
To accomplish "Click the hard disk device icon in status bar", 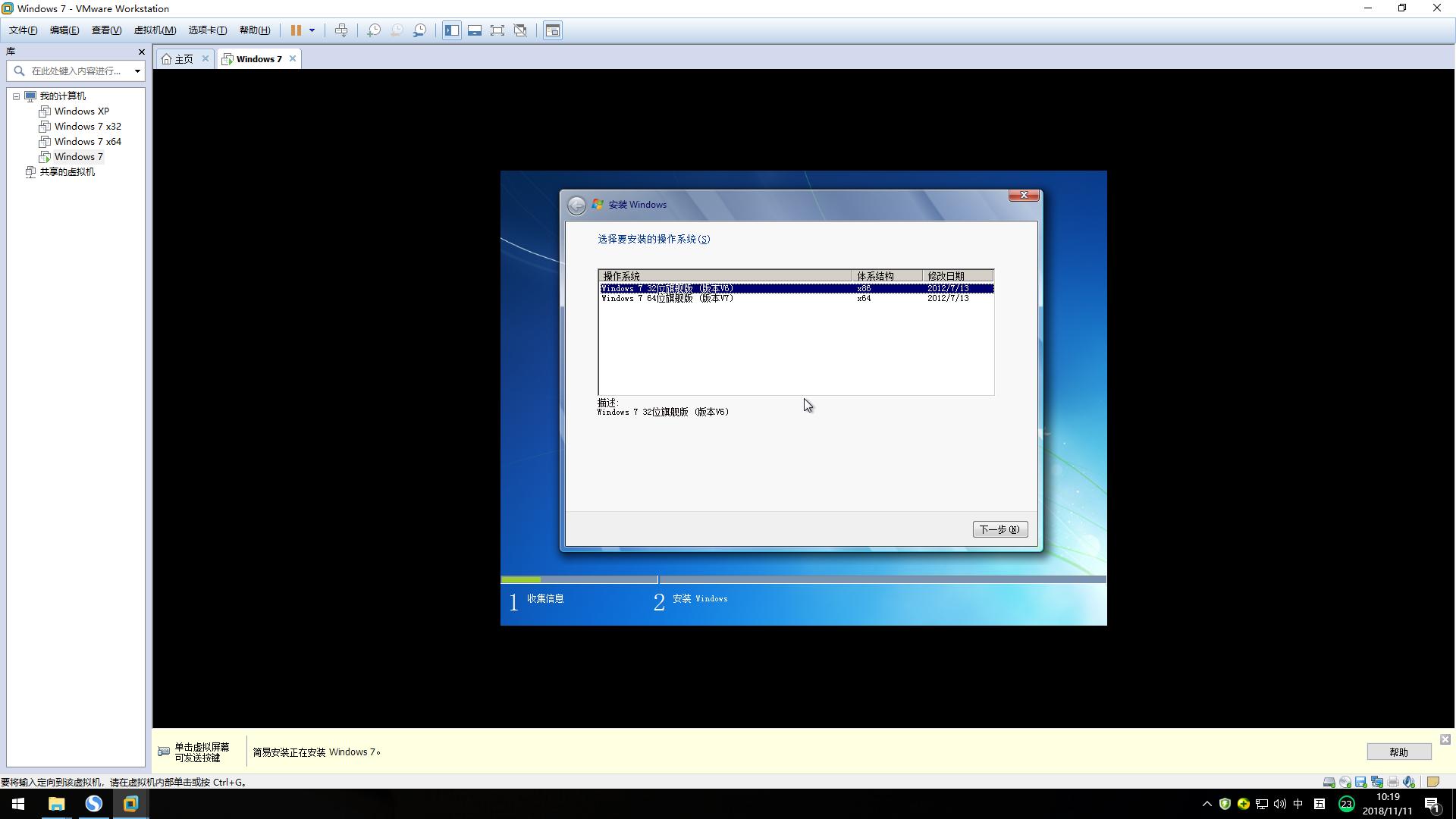I will tap(1329, 782).
